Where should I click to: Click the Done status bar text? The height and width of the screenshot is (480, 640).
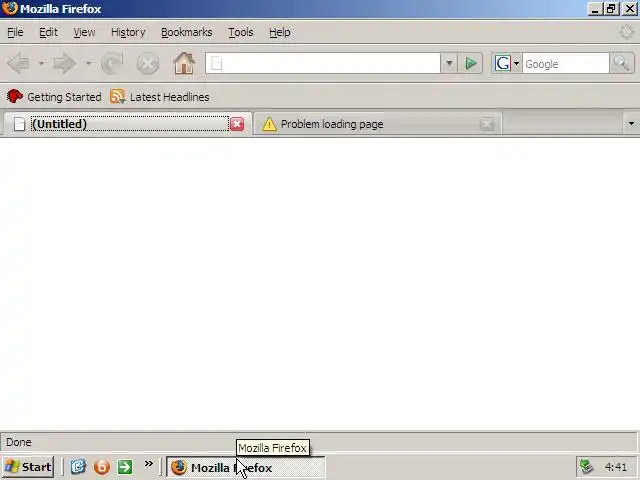tap(19, 442)
